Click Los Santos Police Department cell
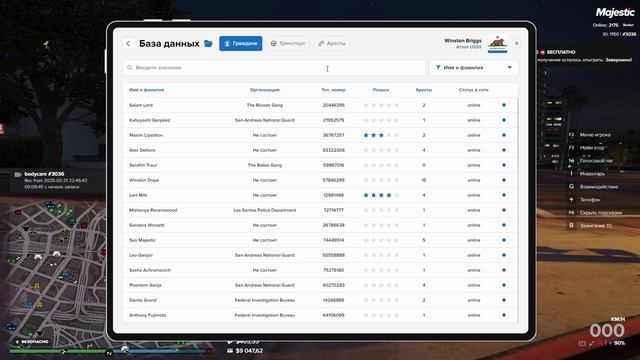The width and height of the screenshot is (640, 360). tap(264, 210)
